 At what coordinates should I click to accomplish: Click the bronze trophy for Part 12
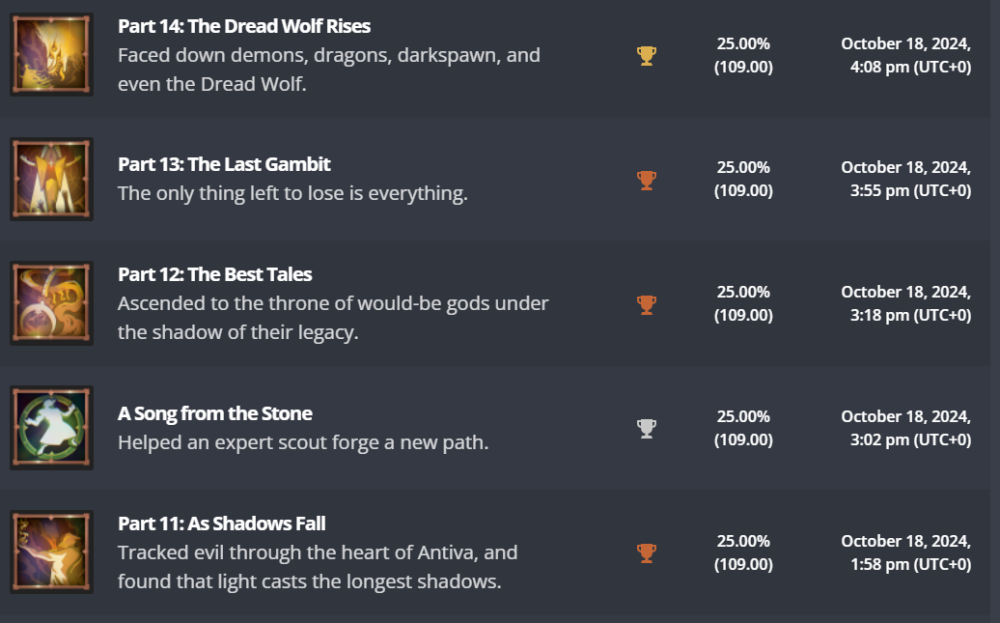point(647,304)
